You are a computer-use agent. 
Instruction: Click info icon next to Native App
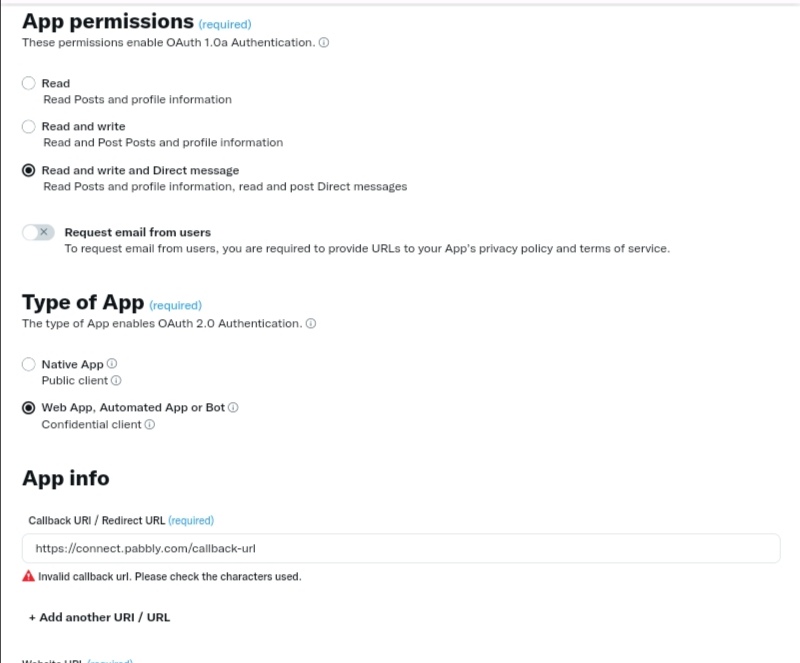(112, 363)
